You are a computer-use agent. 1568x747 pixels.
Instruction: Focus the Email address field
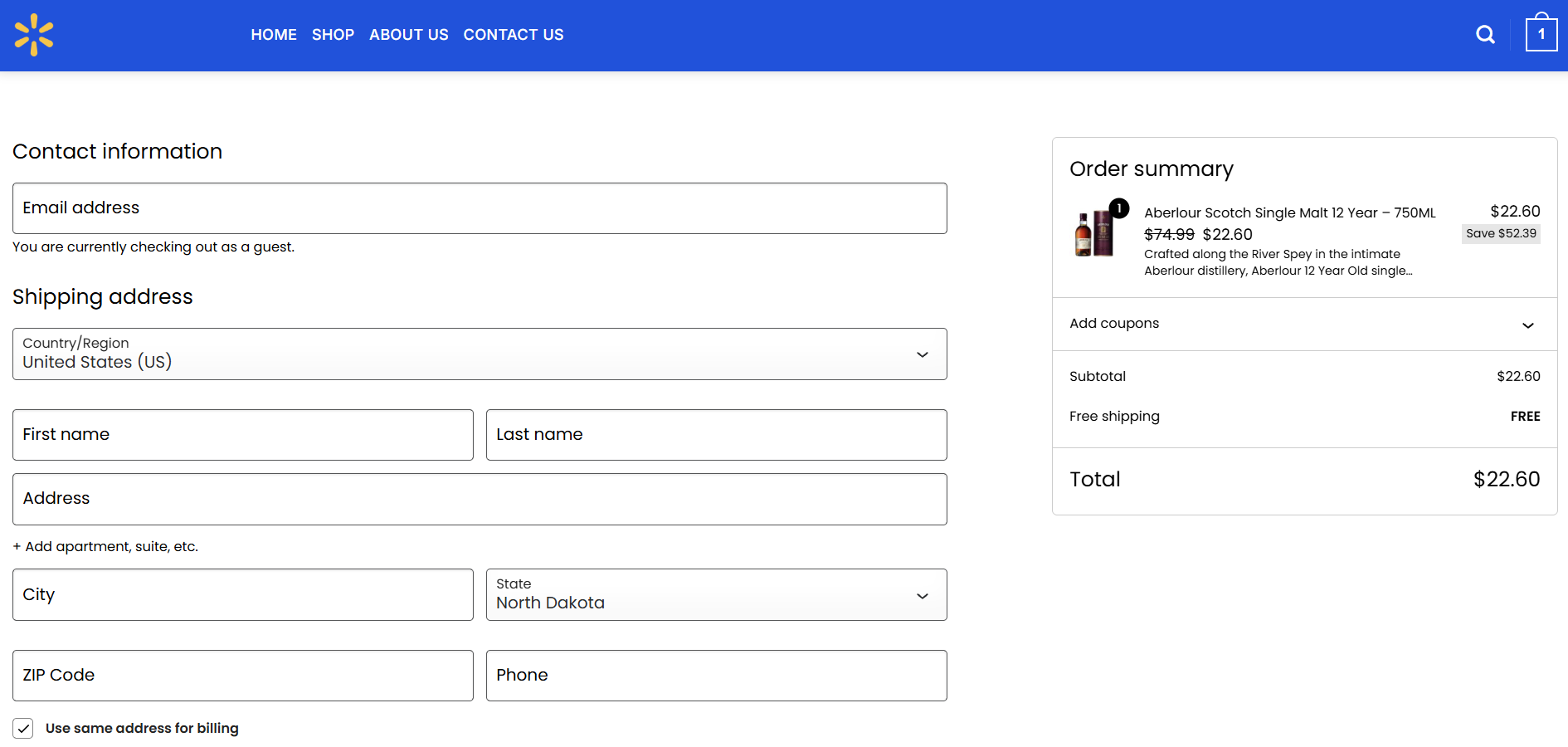(x=480, y=208)
